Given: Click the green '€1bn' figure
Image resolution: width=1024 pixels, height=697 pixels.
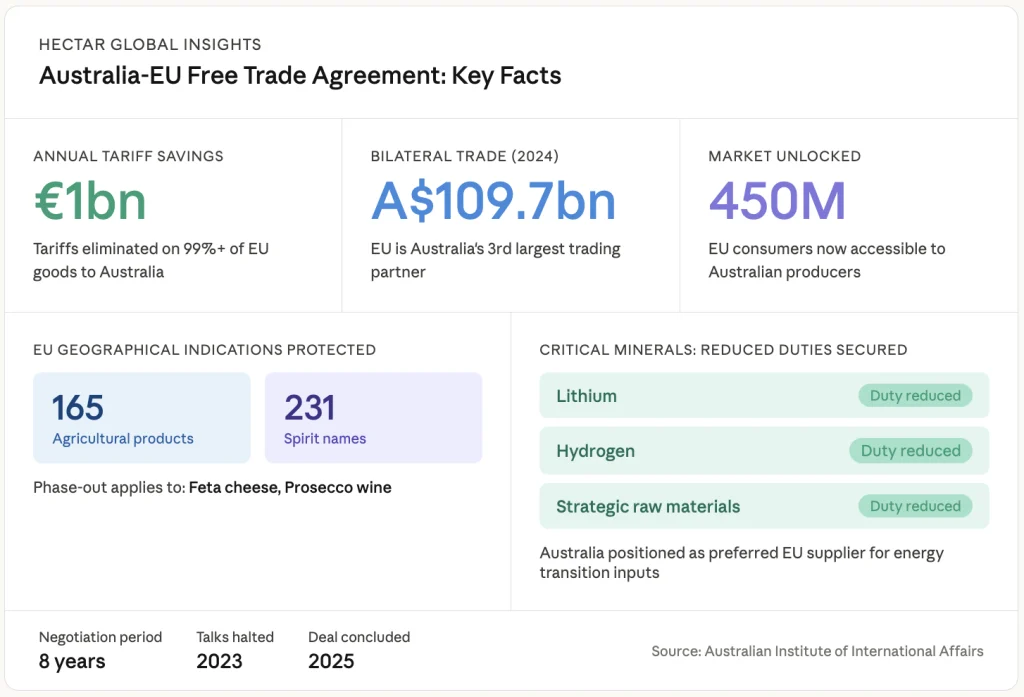Looking at the screenshot, I should point(89,201).
